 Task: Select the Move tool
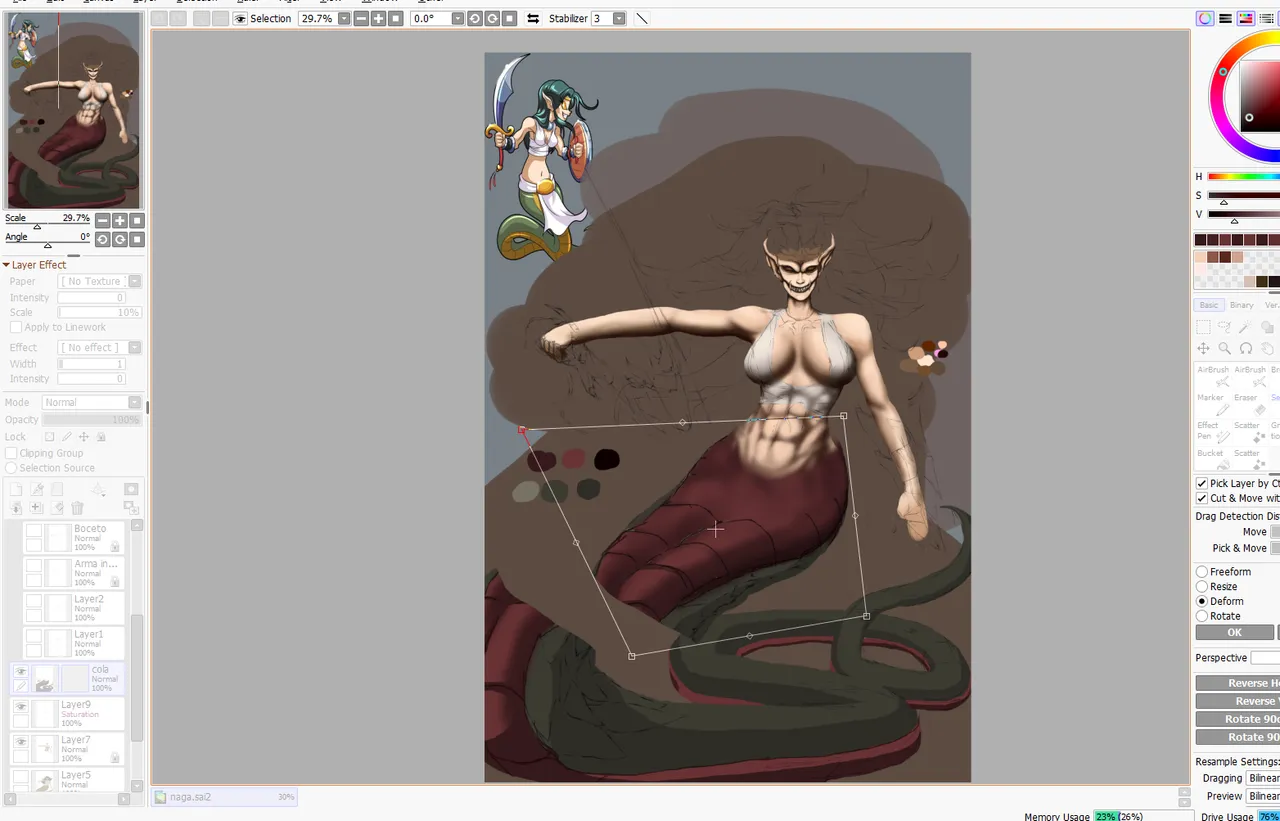(x=1203, y=348)
